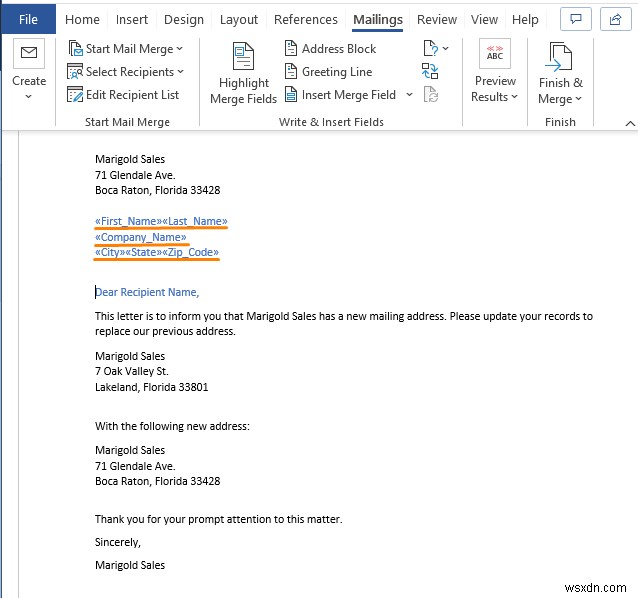The height and width of the screenshot is (598, 638).
Task: Expand Select Recipients dropdown arrow
Action: point(180,72)
